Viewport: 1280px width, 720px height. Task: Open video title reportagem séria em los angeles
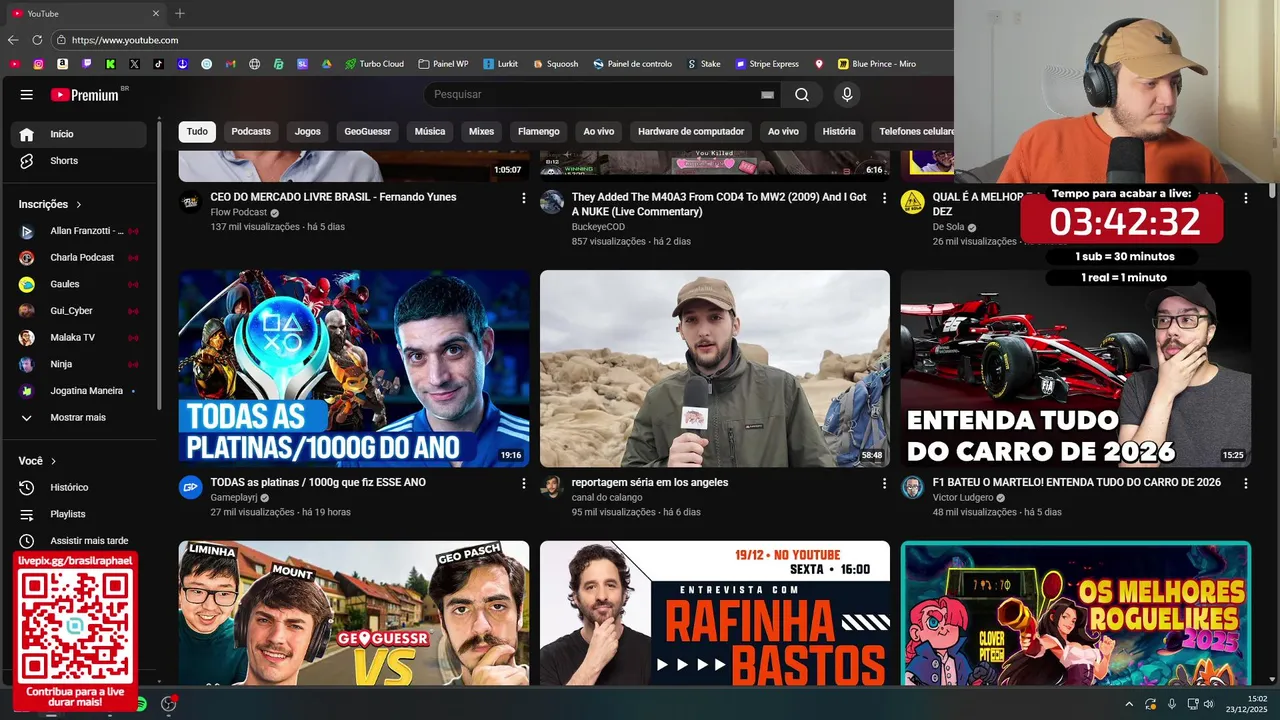point(650,483)
